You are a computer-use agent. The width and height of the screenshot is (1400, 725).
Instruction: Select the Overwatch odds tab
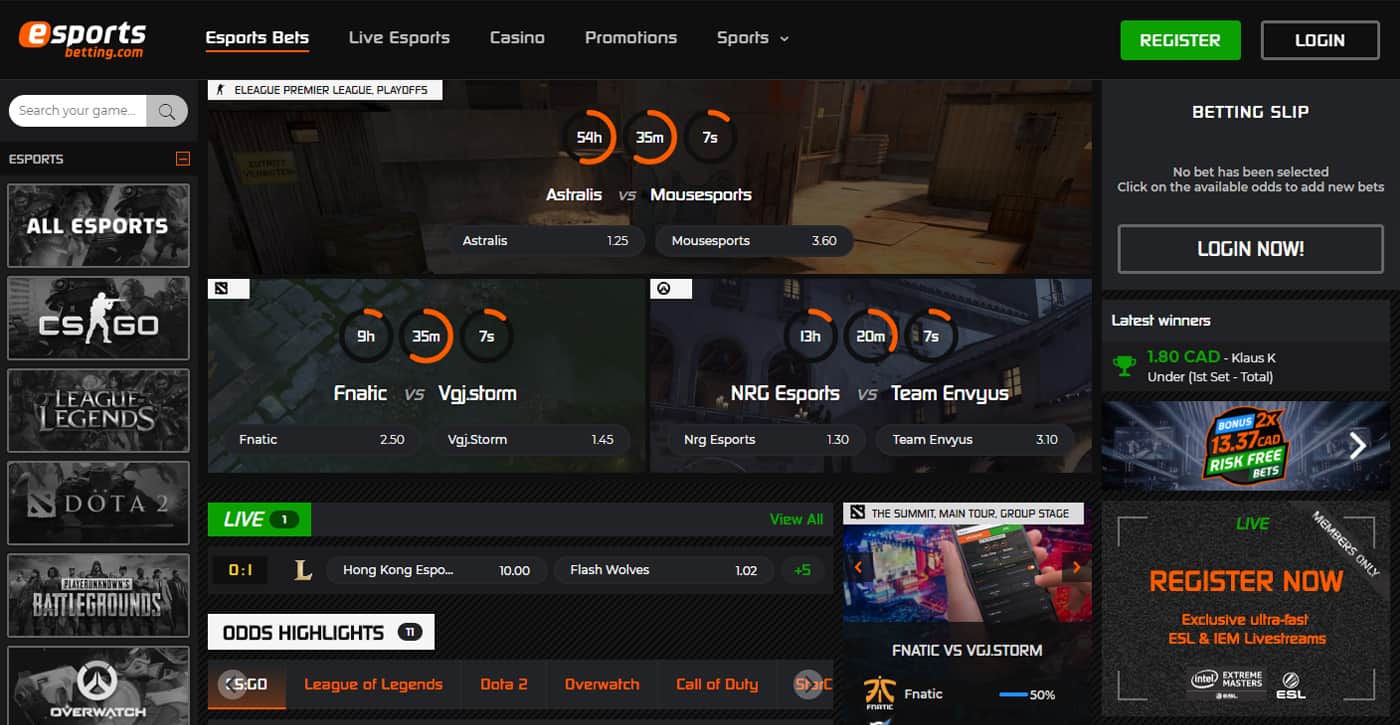(x=602, y=684)
